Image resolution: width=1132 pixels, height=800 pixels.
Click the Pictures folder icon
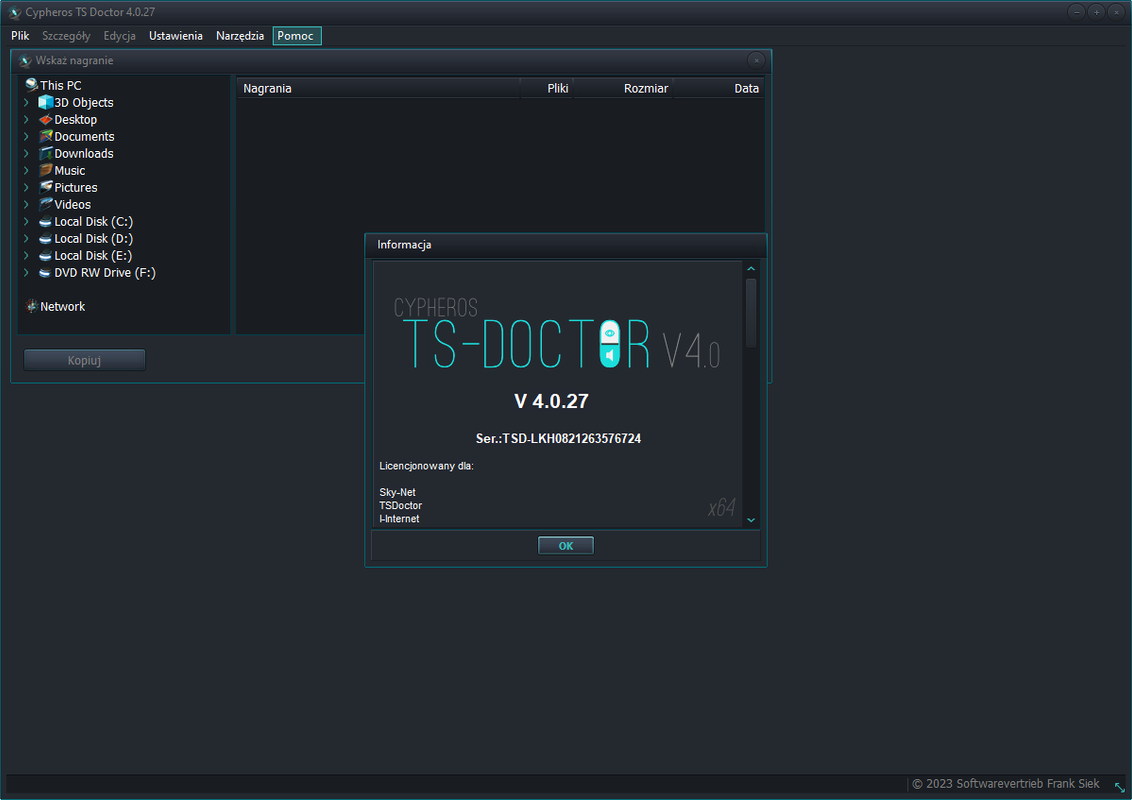pyautogui.click(x=45, y=187)
